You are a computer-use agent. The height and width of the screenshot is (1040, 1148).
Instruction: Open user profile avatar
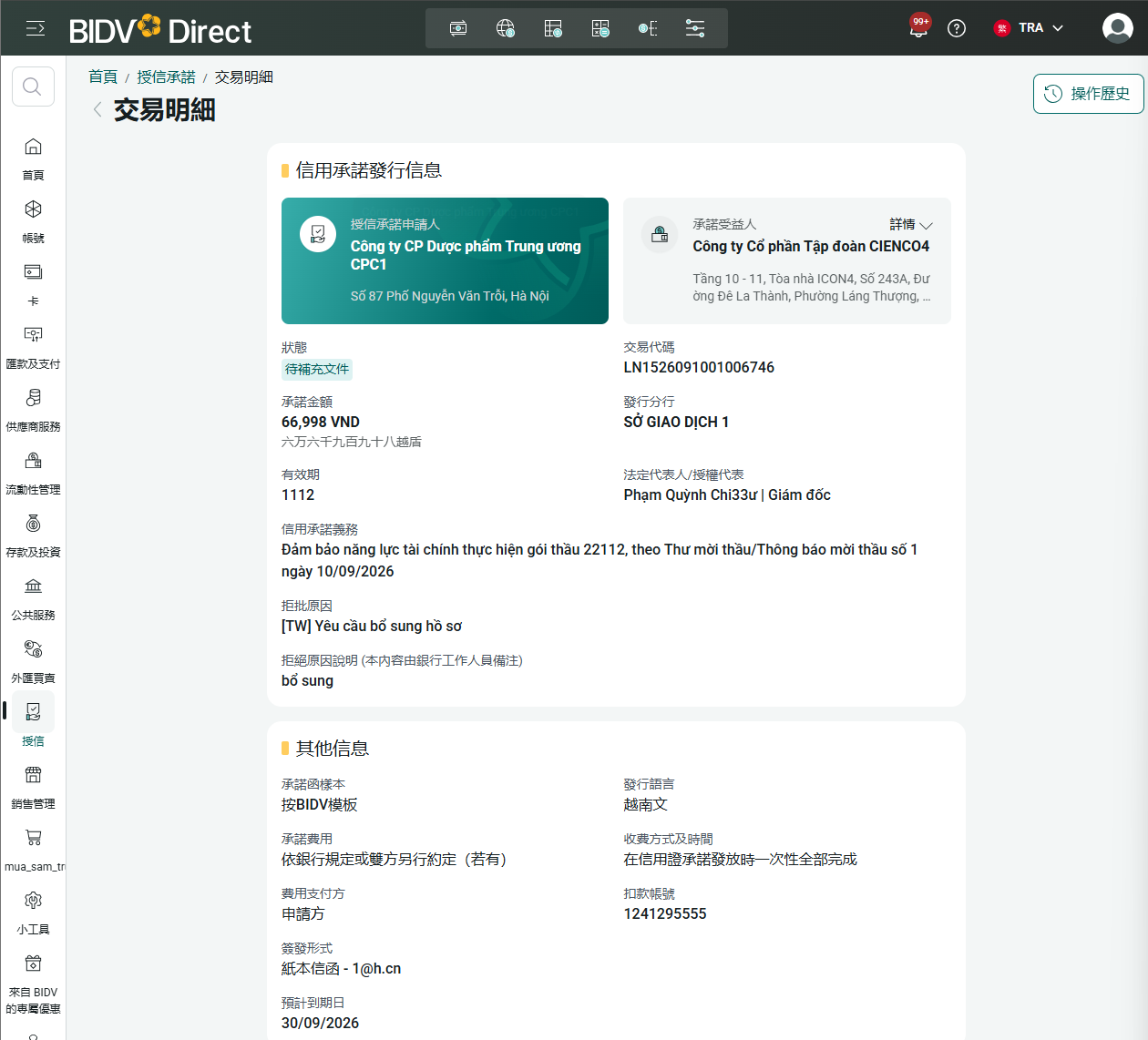click(1117, 28)
